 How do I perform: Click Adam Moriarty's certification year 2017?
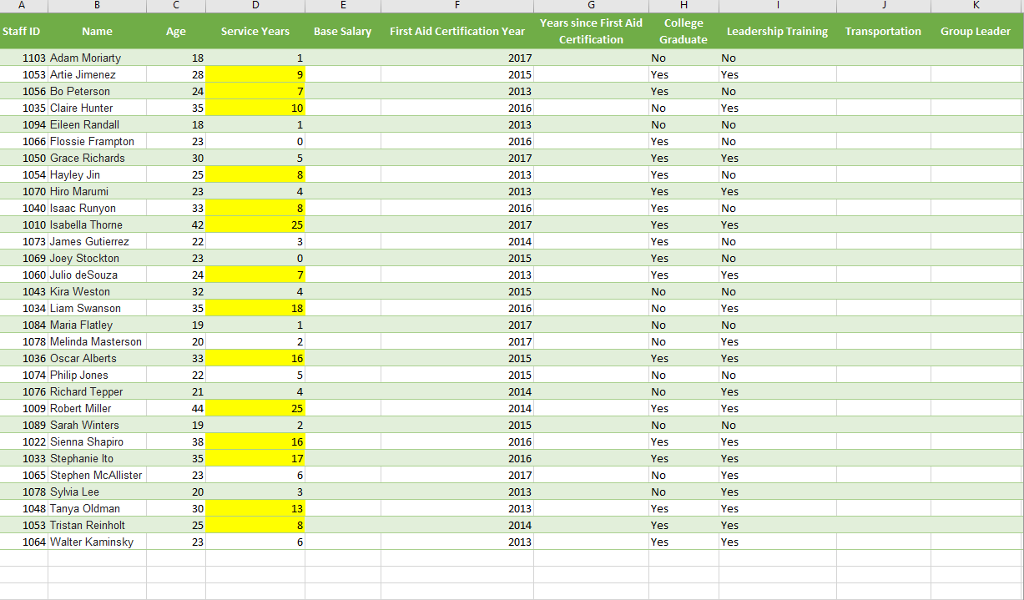[x=457, y=58]
